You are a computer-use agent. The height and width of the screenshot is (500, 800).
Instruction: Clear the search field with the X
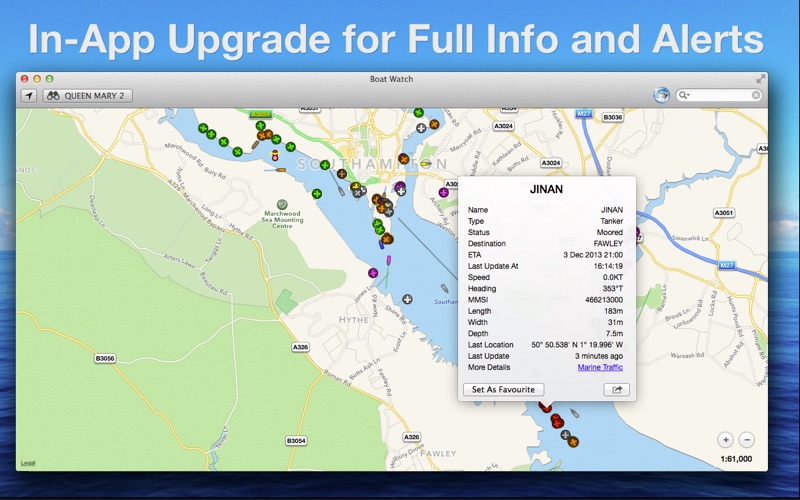coord(756,96)
